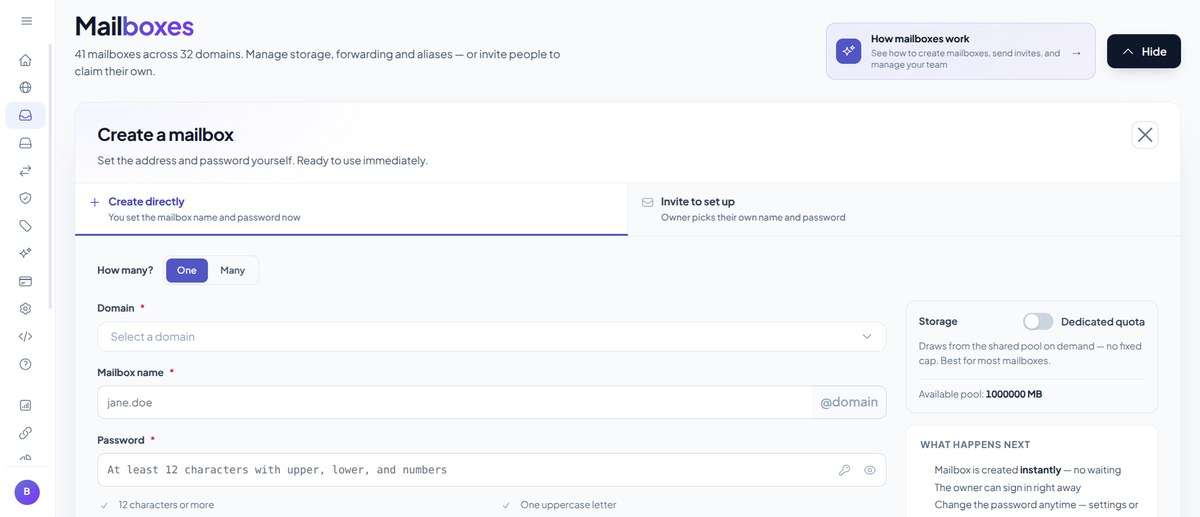Open the hamburger menu in the sidebar
This screenshot has width=1200, height=517.
[26, 21]
